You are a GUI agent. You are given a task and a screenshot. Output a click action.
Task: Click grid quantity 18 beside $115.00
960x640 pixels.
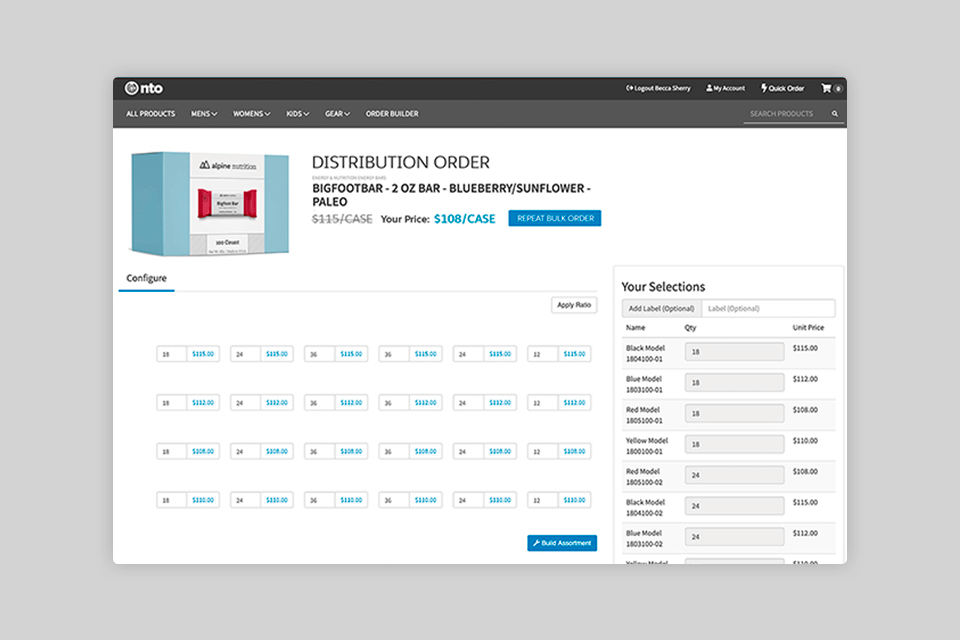(171, 354)
